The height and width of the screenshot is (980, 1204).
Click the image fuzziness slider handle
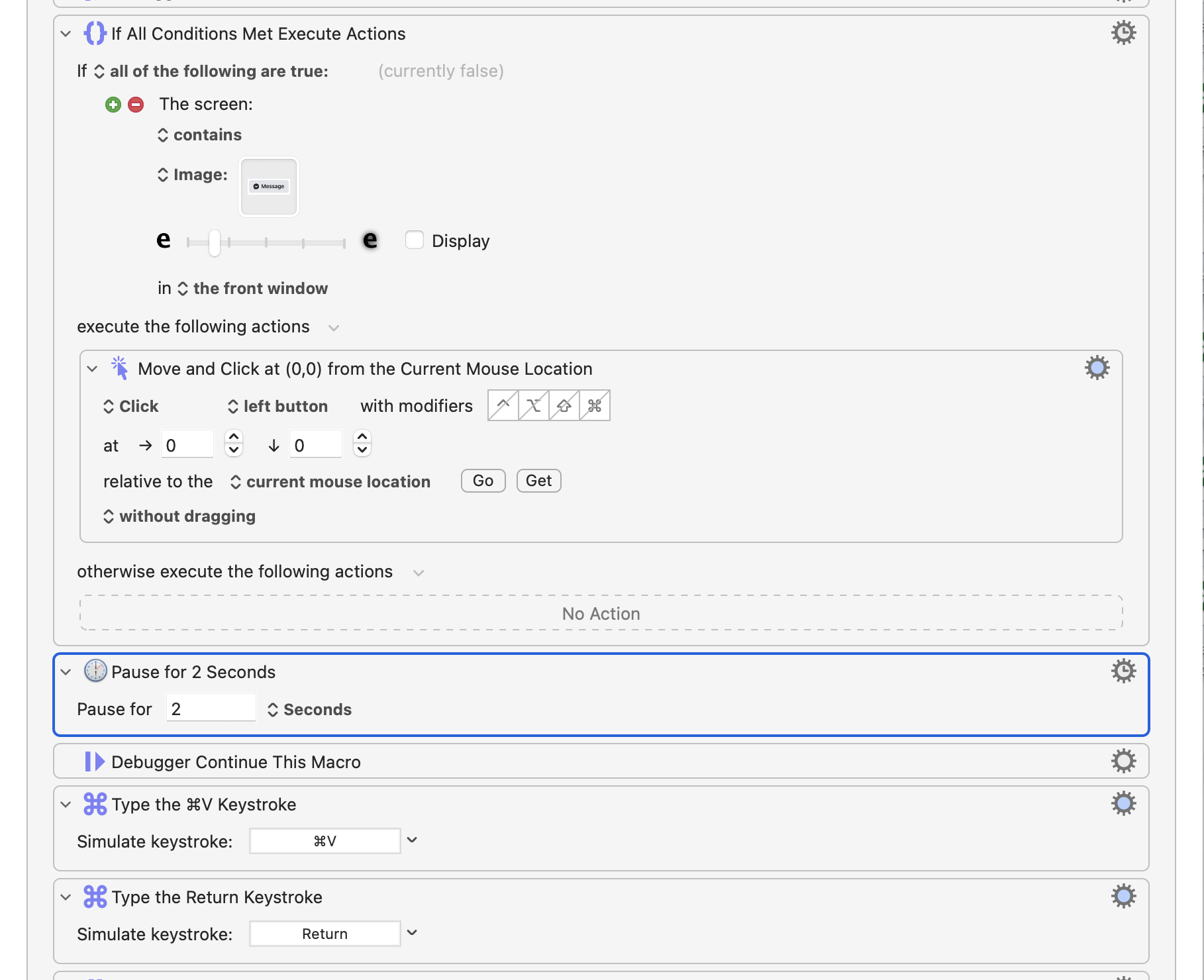(x=214, y=242)
